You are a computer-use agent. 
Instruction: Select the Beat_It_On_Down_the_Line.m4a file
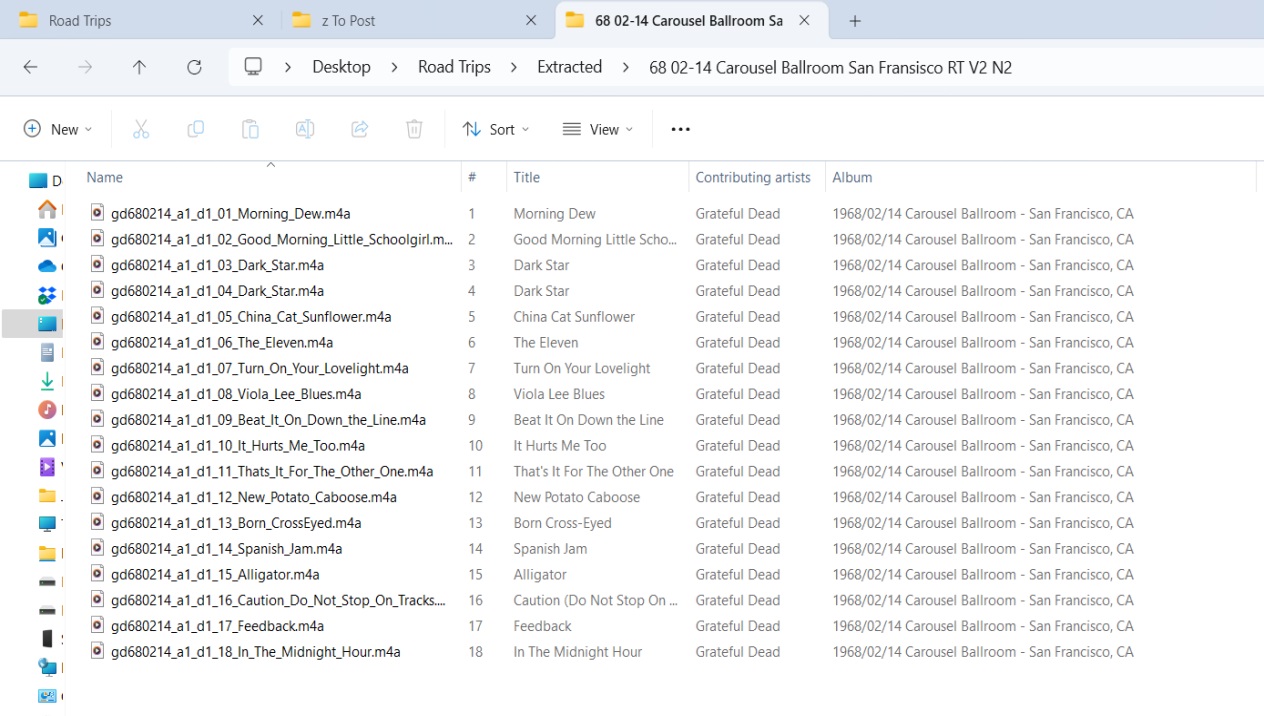(268, 420)
